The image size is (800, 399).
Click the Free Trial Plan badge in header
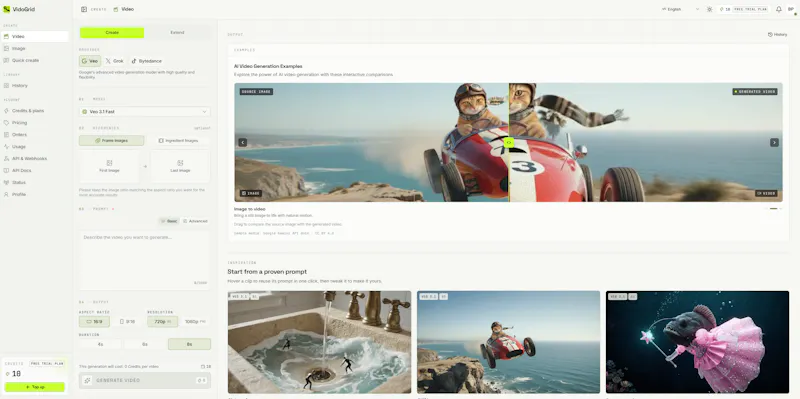tap(751, 9)
